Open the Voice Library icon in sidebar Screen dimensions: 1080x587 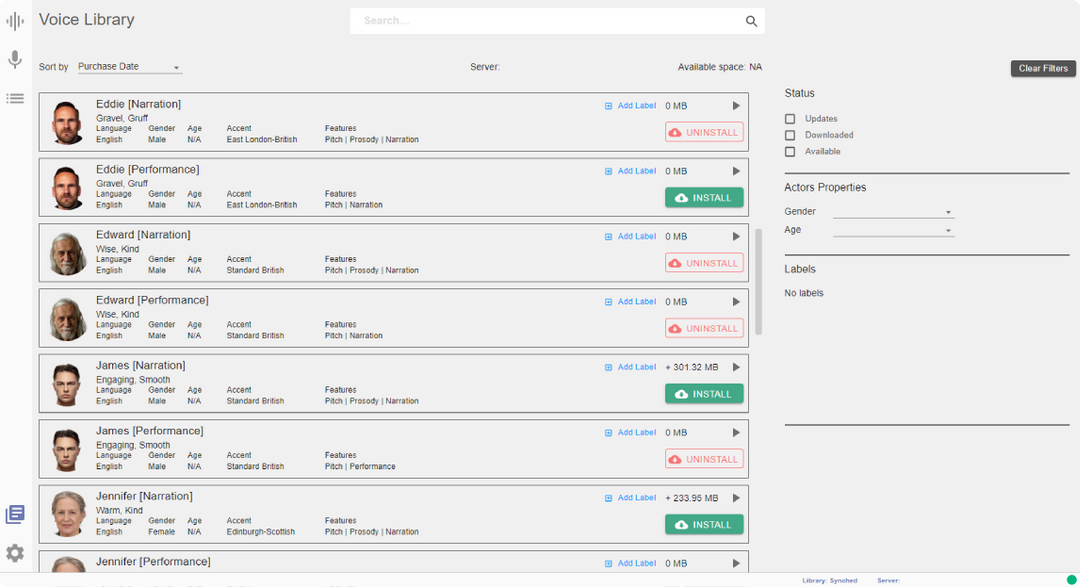pyautogui.click(x=15, y=514)
